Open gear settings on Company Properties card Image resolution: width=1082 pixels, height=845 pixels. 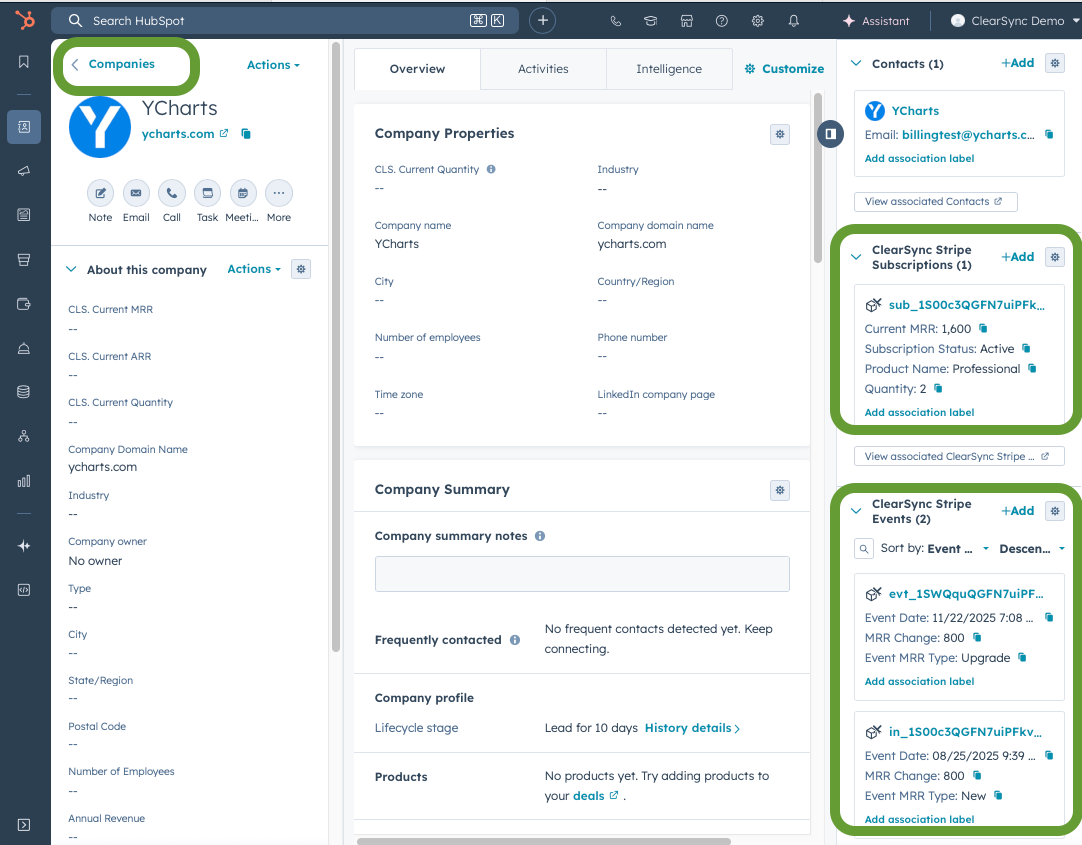(x=780, y=134)
